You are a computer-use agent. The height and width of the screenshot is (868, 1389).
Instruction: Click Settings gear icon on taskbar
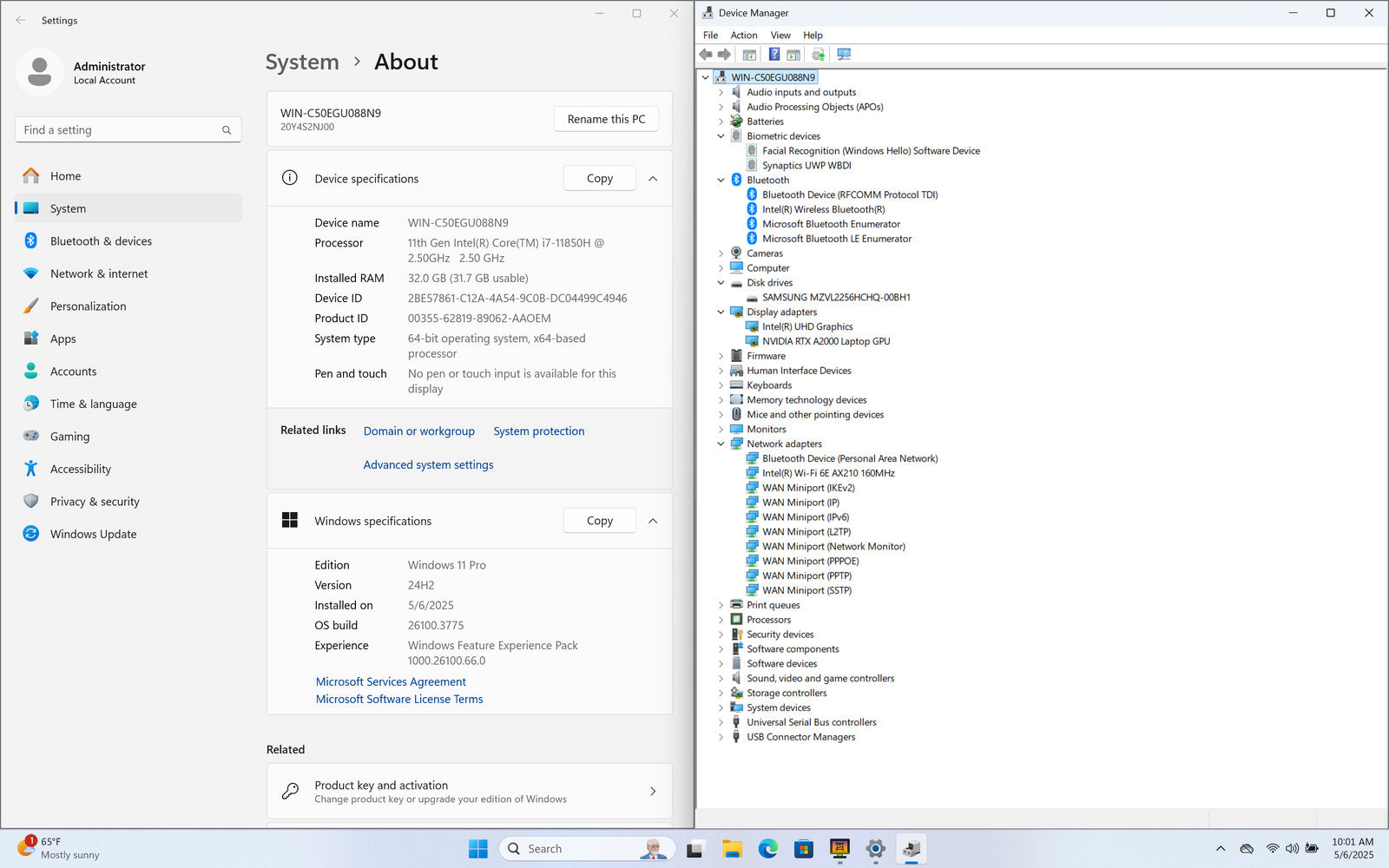coord(875,849)
